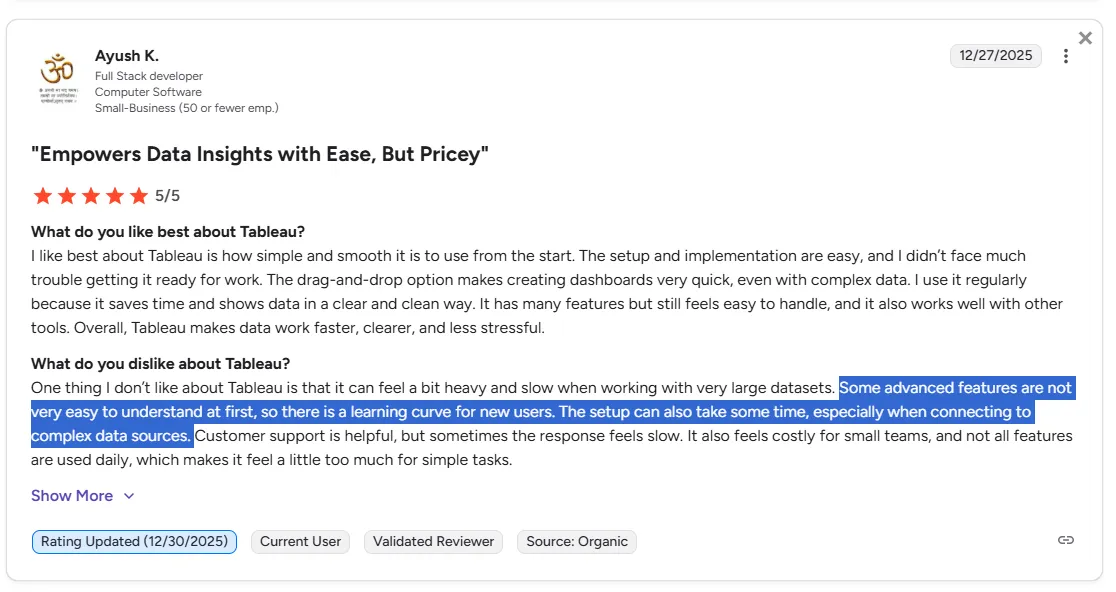Click the third rating star
The image size is (1116, 592).
(91, 196)
